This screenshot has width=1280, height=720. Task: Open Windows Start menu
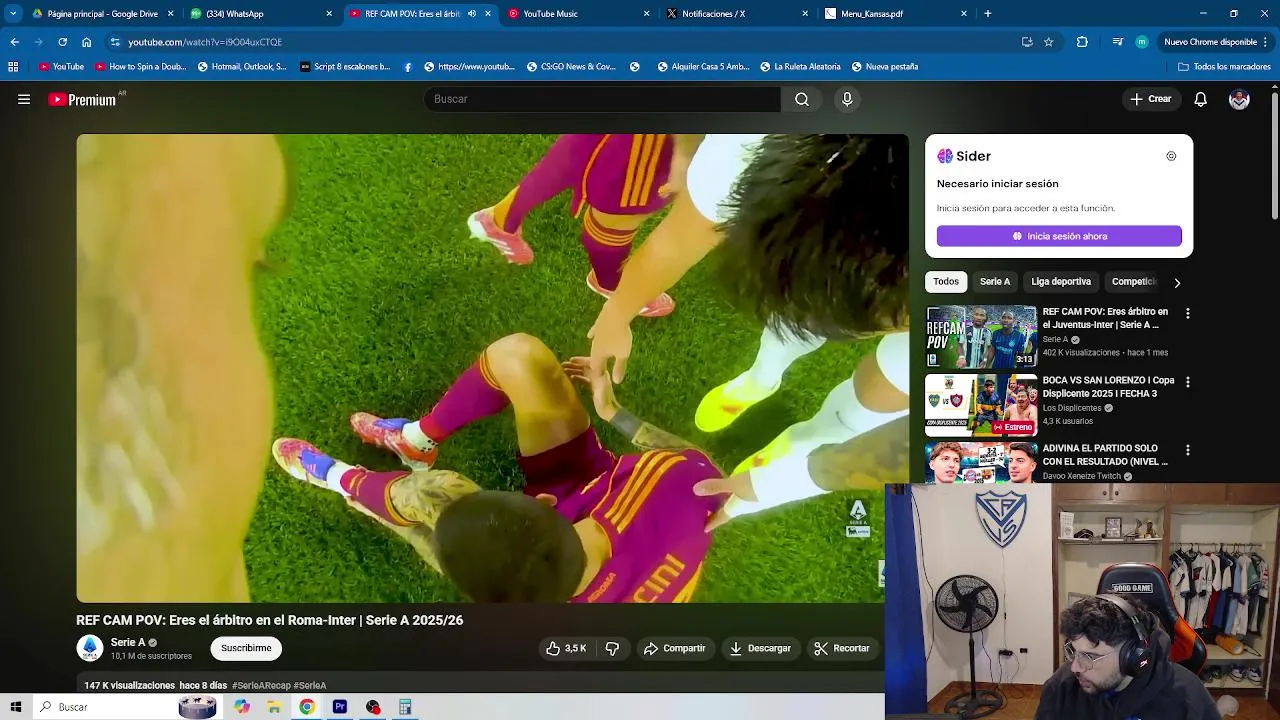16,707
